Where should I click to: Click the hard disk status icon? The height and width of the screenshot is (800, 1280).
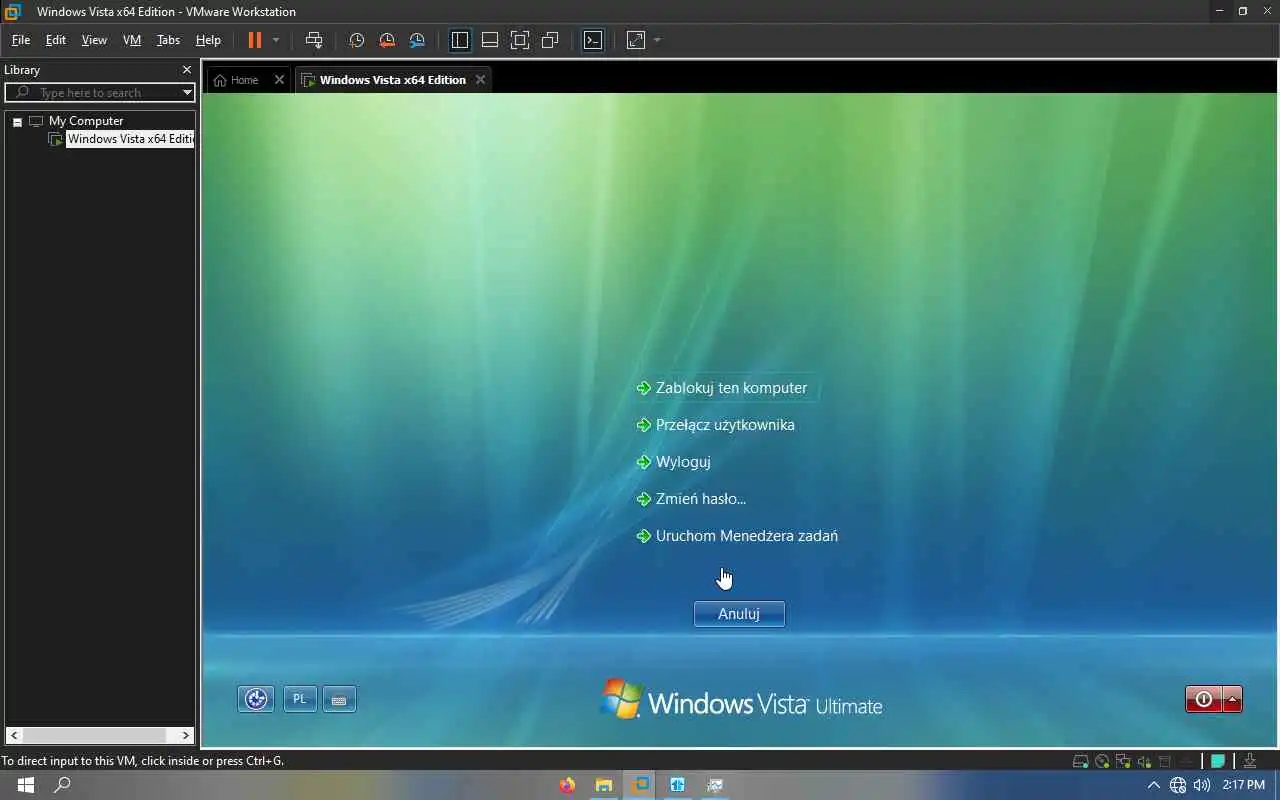coord(1080,761)
